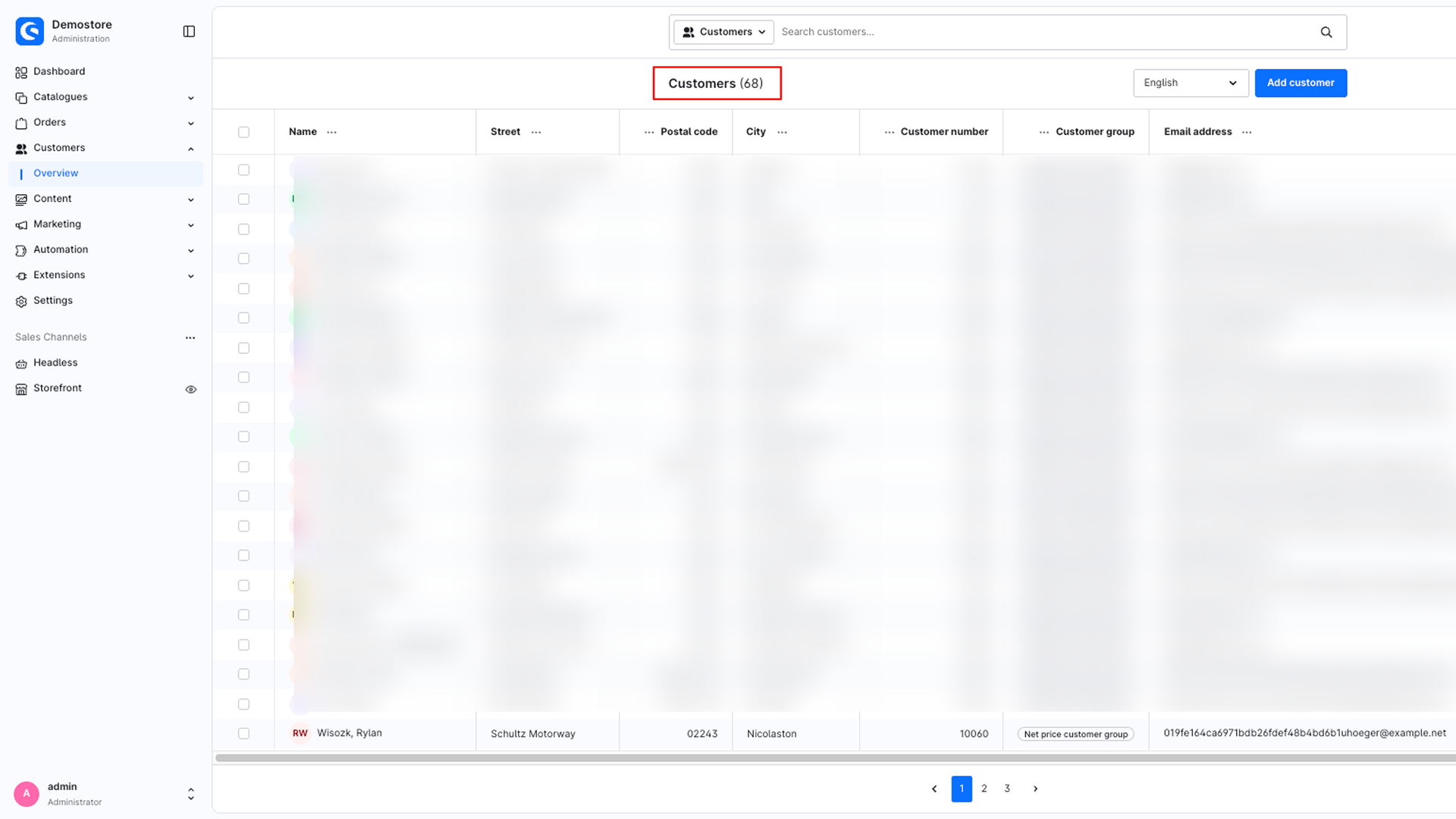
Task: Click the search magnifier icon
Action: pyautogui.click(x=1326, y=32)
